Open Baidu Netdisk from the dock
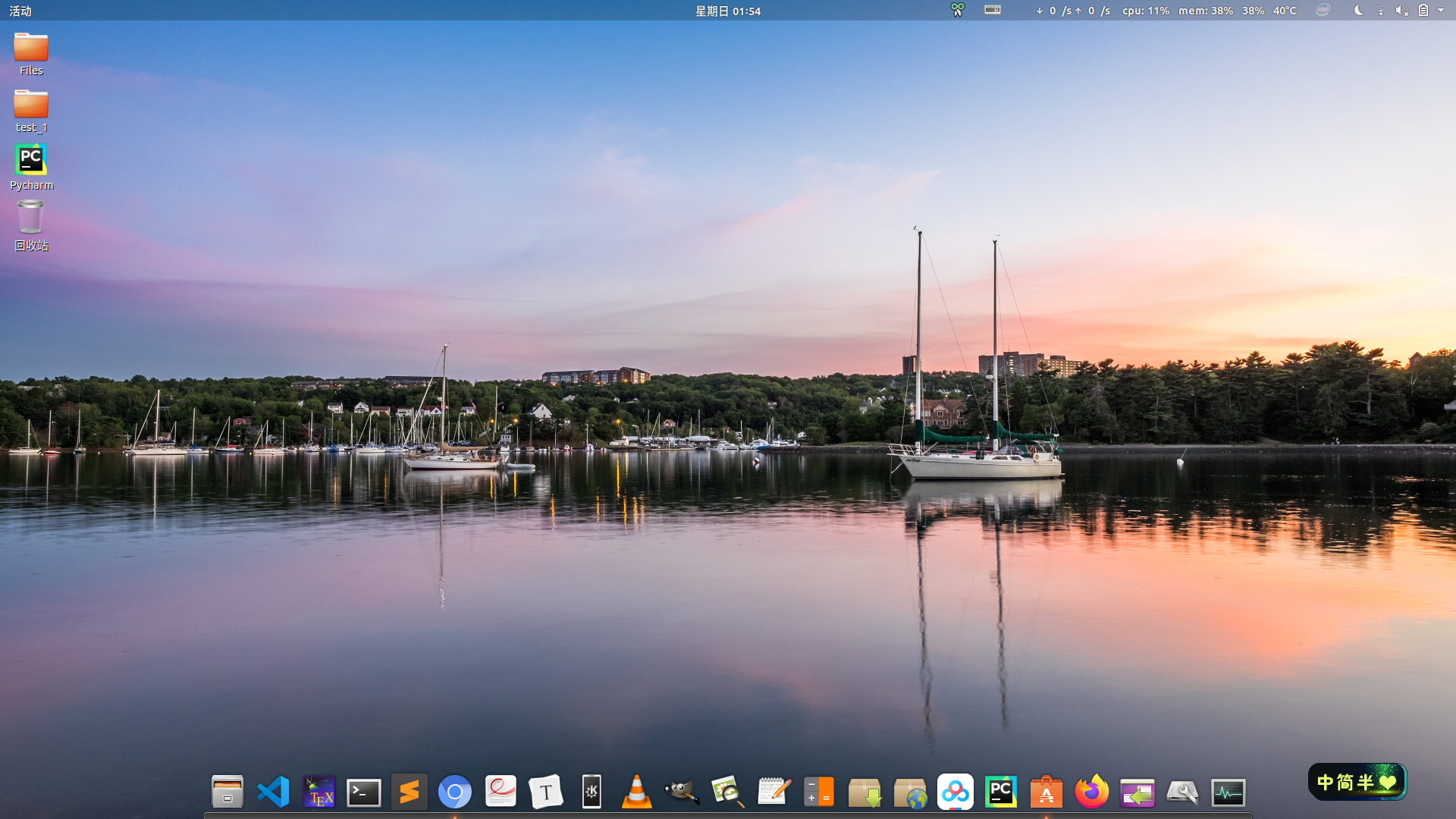The image size is (1456, 819). [955, 792]
